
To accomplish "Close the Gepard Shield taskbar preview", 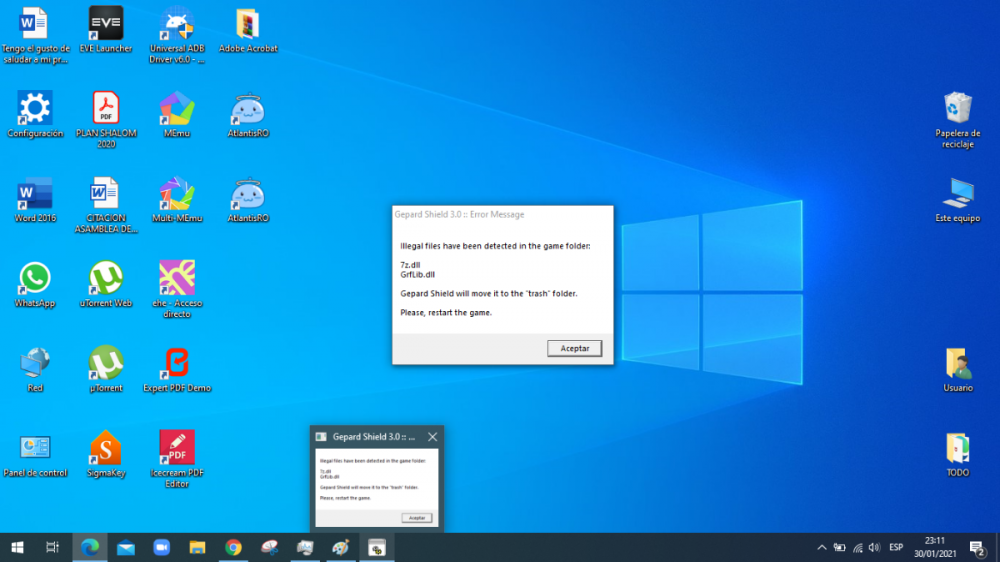I will [x=432, y=437].
